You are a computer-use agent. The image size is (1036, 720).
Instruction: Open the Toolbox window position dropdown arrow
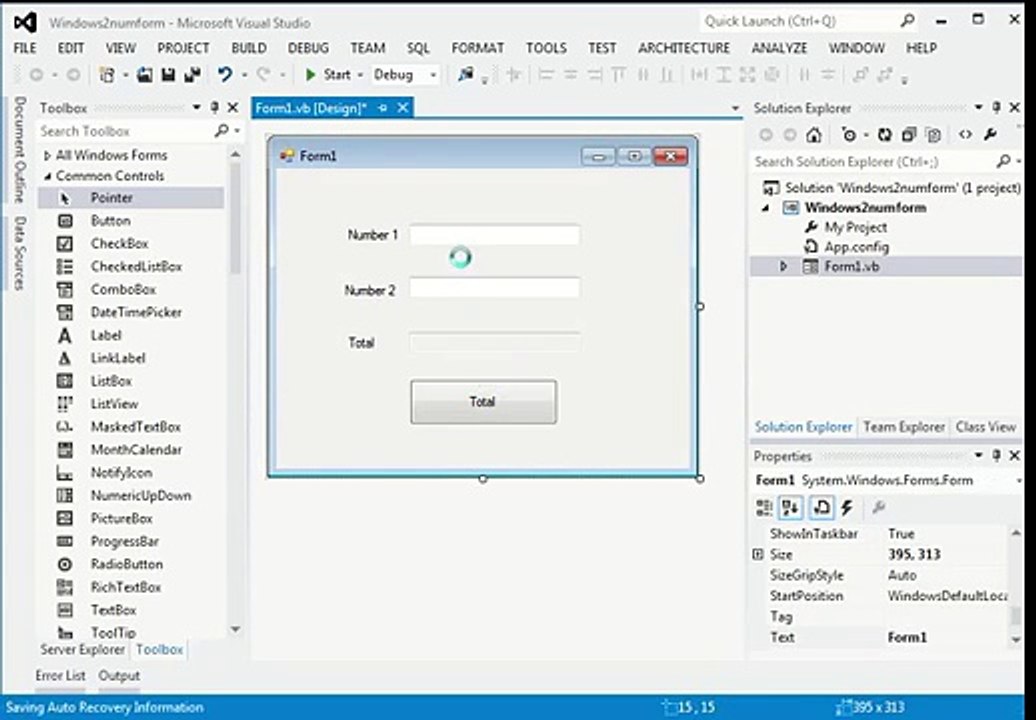click(196, 107)
